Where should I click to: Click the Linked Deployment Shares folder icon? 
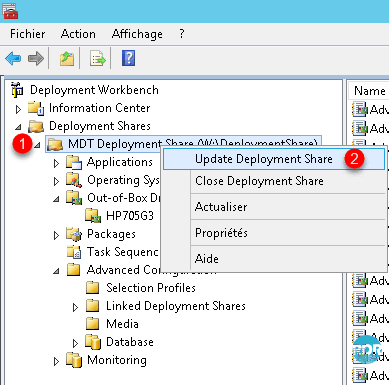point(93,306)
